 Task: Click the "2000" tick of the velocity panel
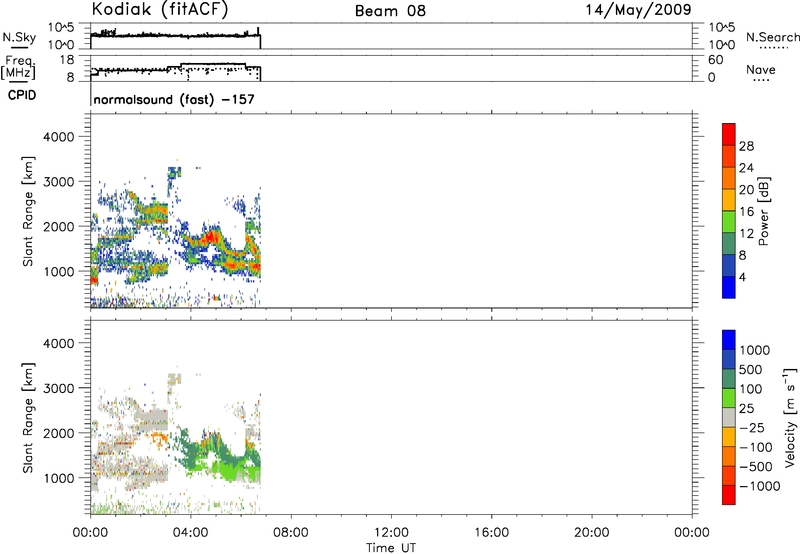click(58, 433)
